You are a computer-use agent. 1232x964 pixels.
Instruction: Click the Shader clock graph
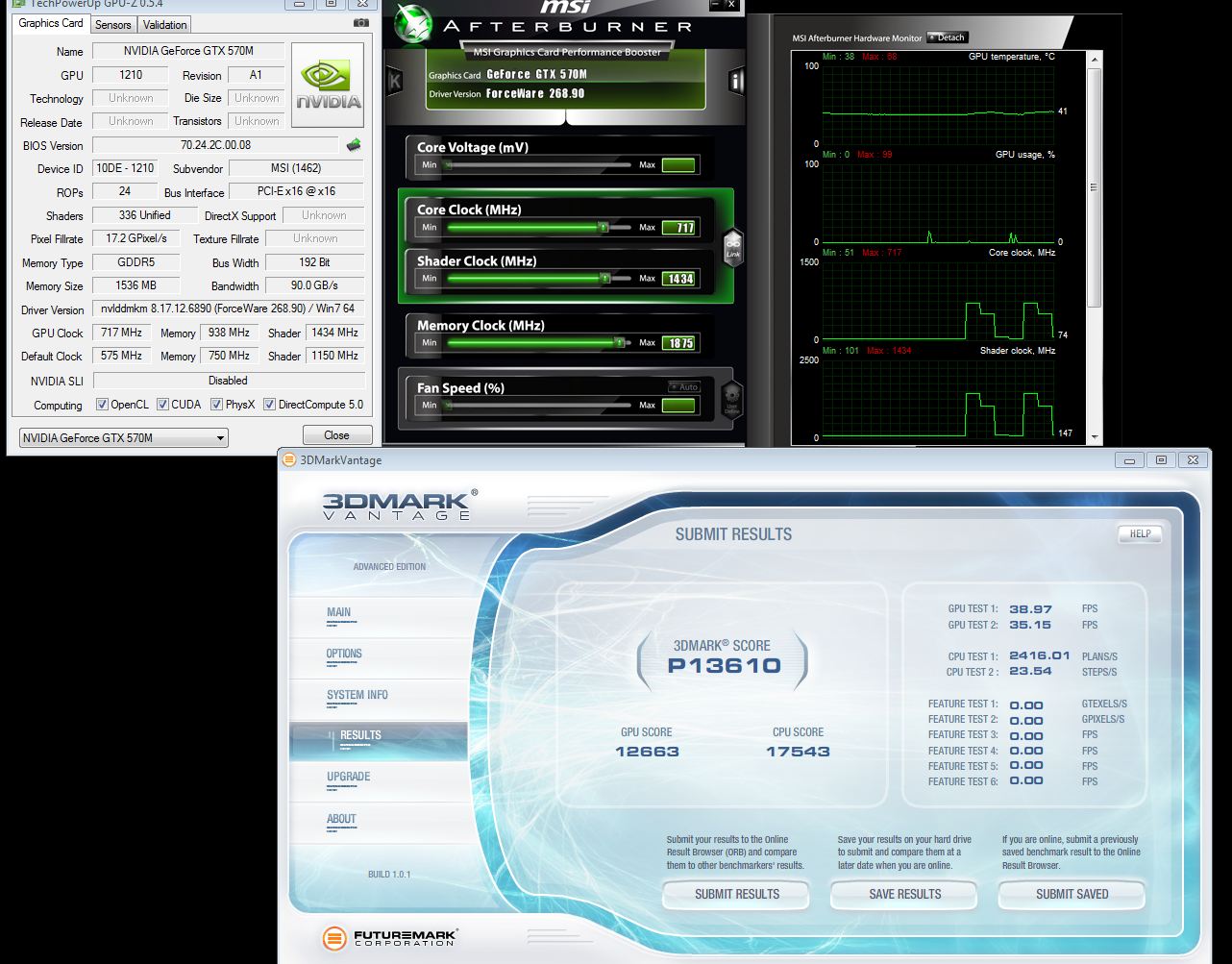pos(938,398)
